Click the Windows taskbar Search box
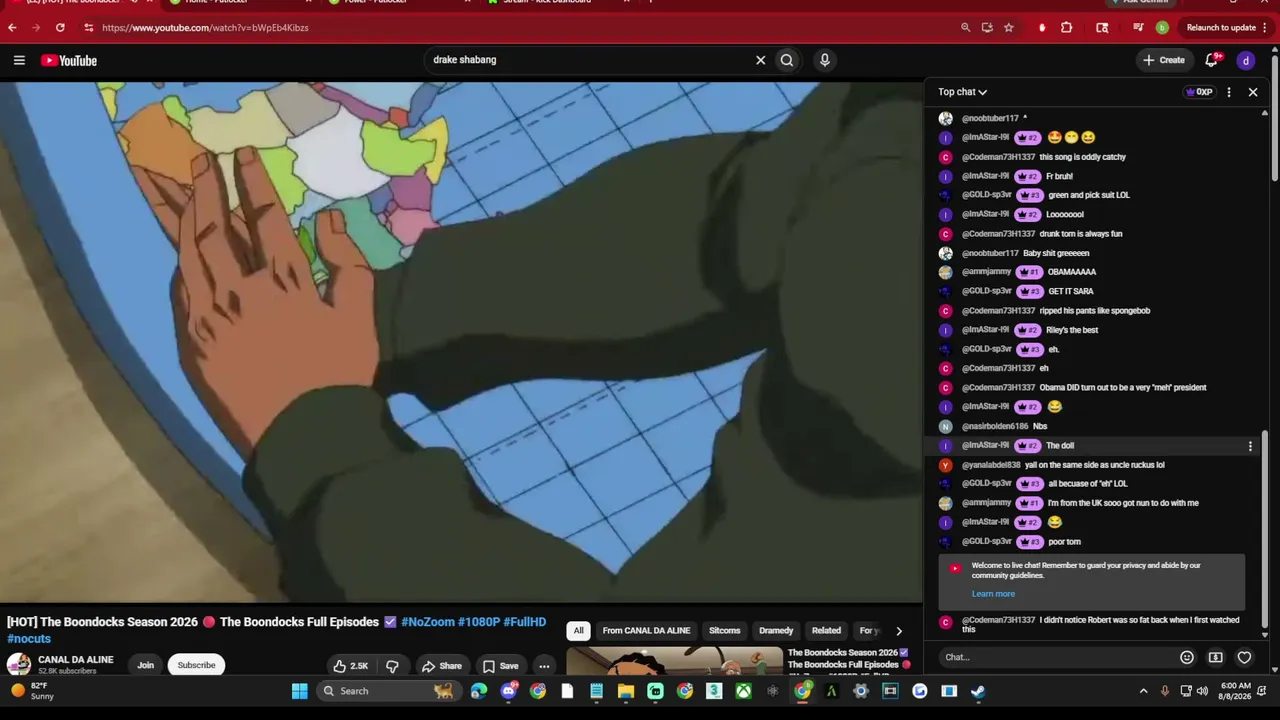The image size is (1280, 720). pos(387,691)
